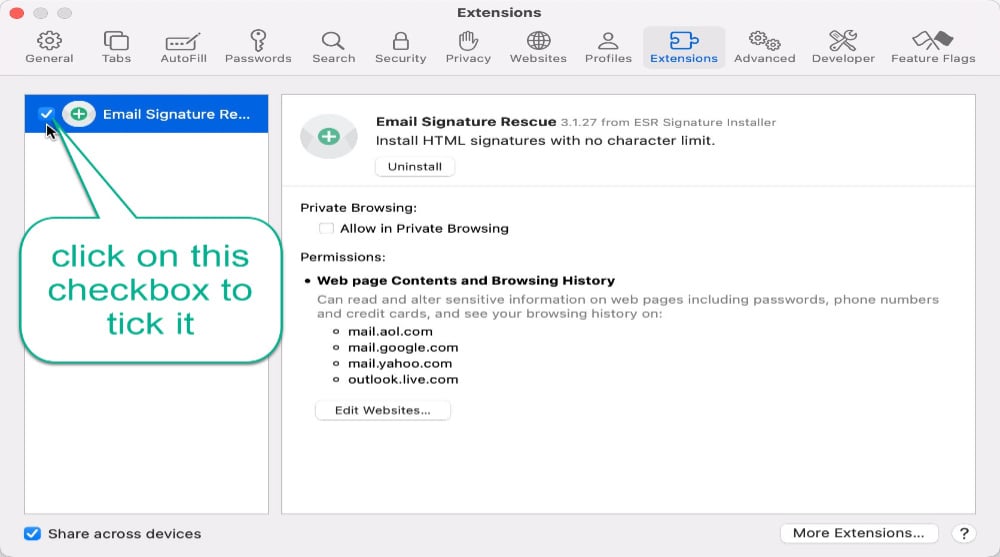The width and height of the screenshot is (1000, 557).
Task: Click Web page Contents and Browsing History heading
Action: (x=466, y=281)
